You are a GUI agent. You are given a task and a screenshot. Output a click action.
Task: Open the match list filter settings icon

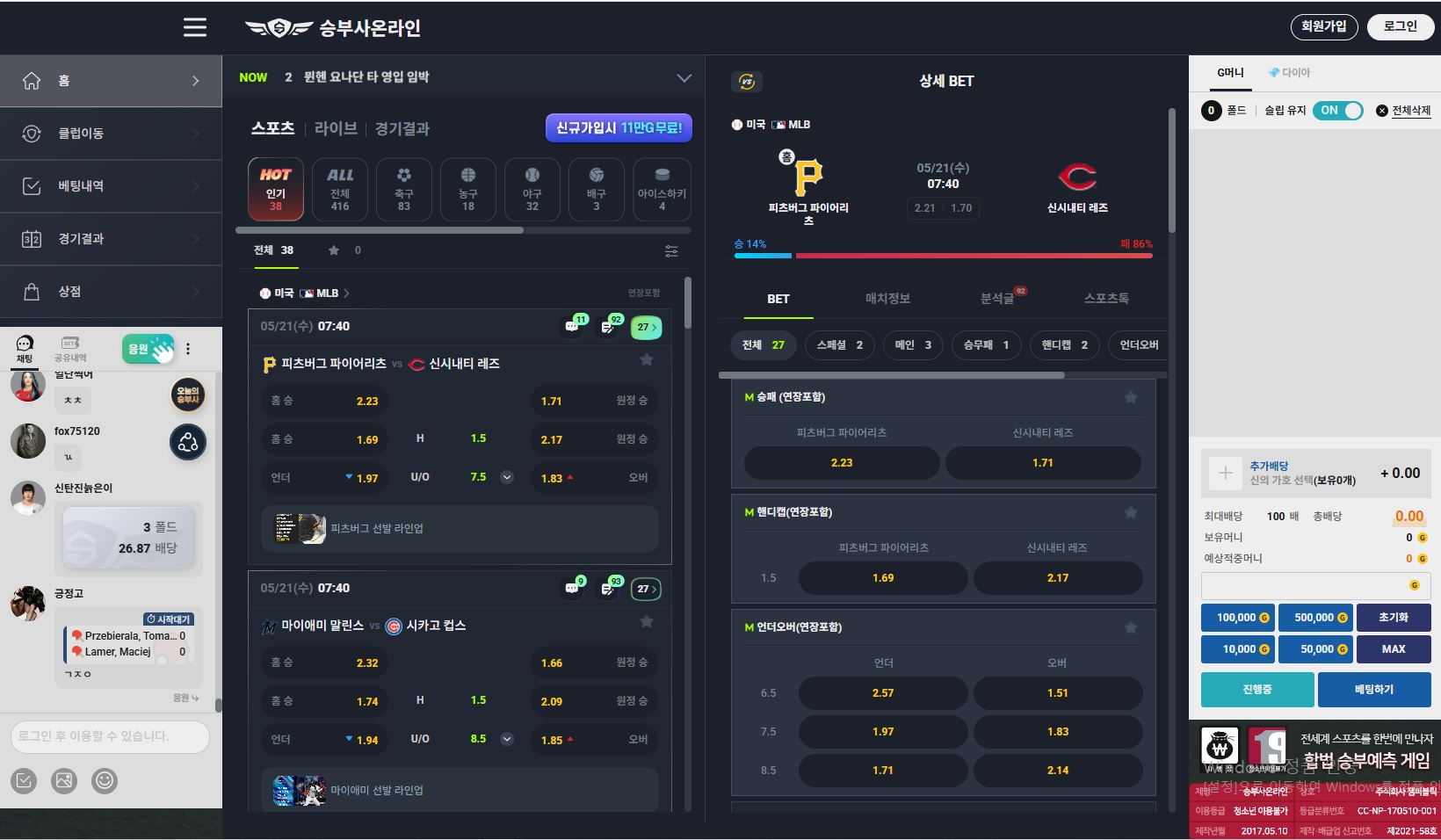coord(671,251)
